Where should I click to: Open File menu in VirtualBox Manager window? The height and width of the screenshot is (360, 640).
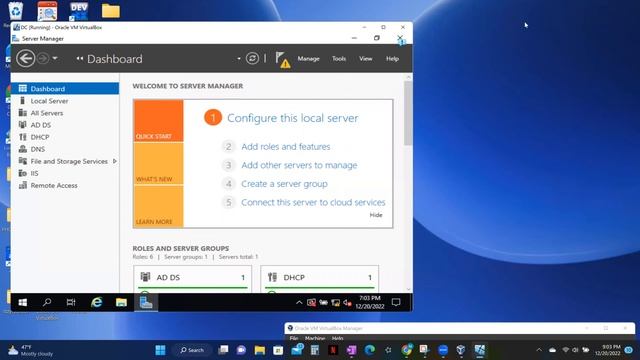point(293,338)
